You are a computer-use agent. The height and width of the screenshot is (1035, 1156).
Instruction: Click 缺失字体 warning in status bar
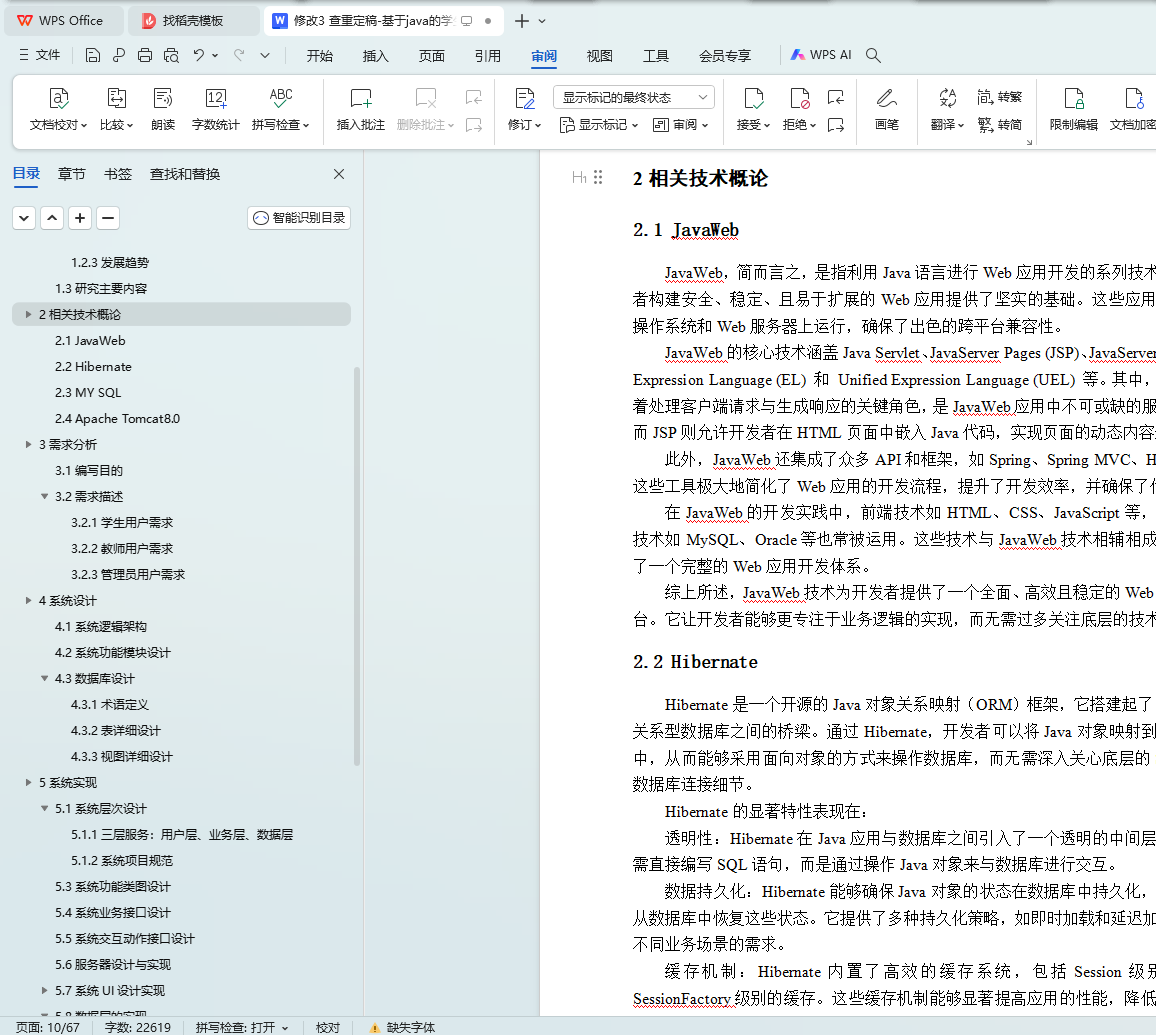tap(403, 1027)
